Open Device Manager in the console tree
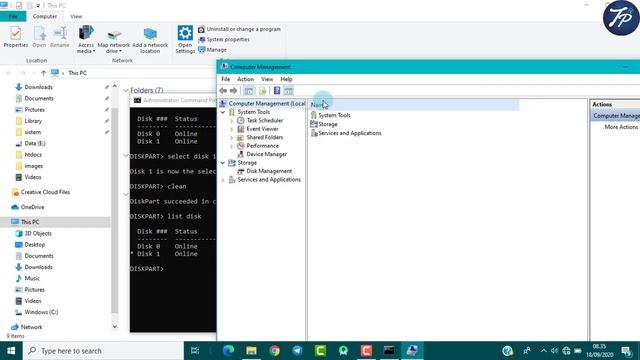Viewport: 640px width, 360px height. [x=267, y=154]
